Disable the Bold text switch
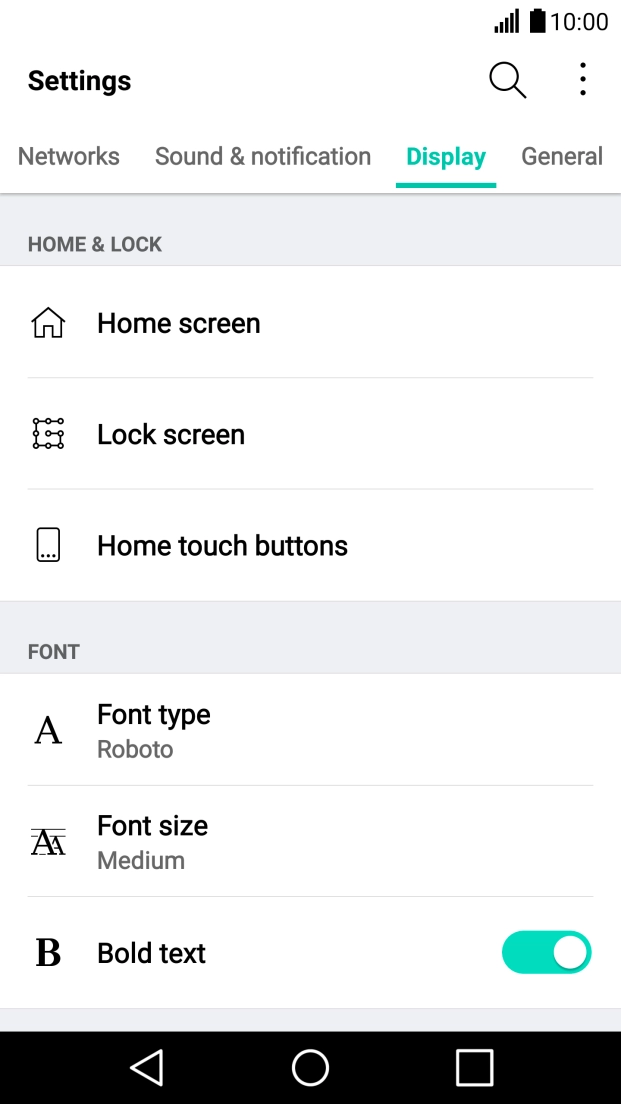Image resolution: width=621 pixels, height=1104 pixels. point(546,953)
